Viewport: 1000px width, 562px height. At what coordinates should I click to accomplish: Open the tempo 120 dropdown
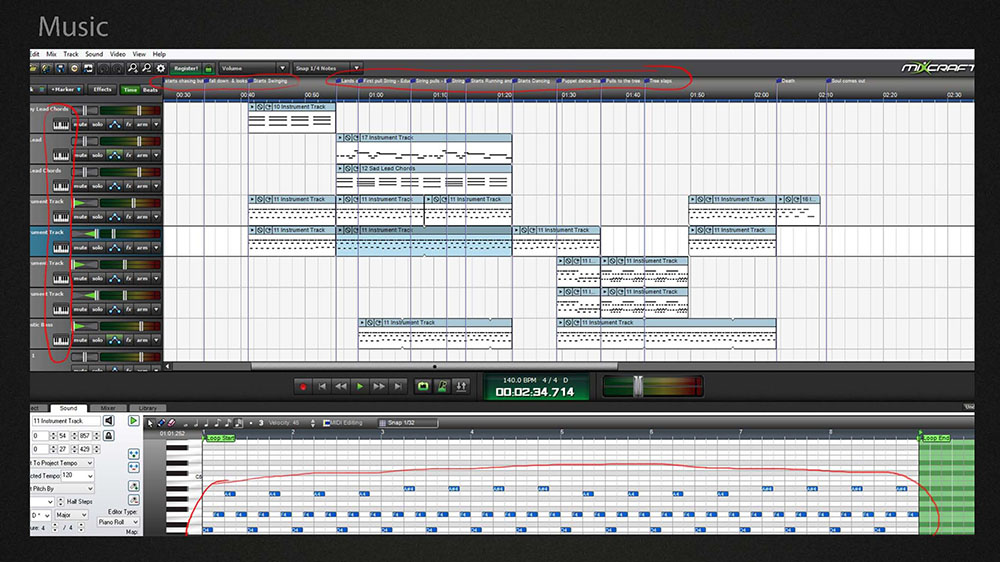90,476
